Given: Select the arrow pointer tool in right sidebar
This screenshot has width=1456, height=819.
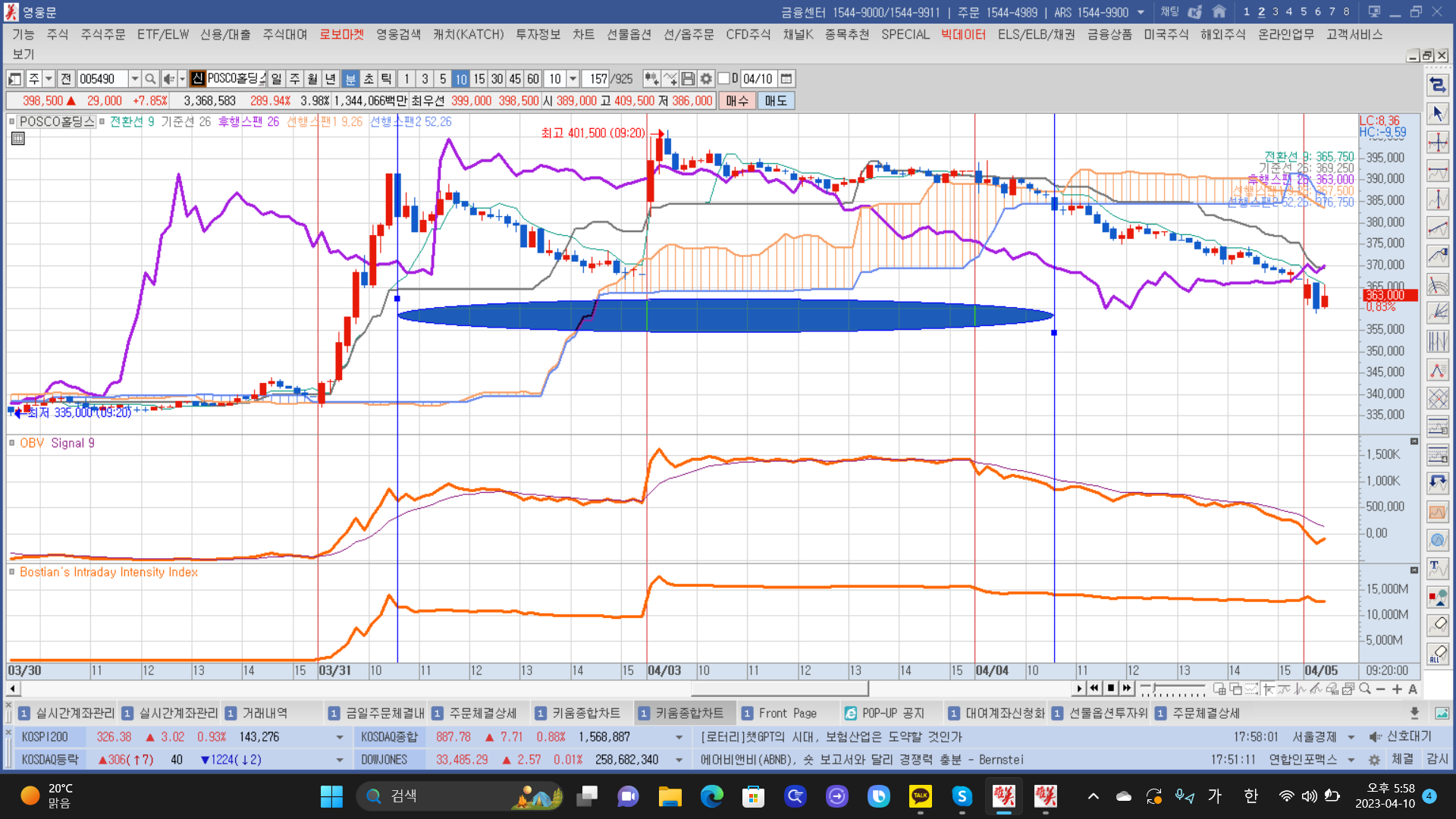Looking at the screenshot, I should click(1437, 114).
